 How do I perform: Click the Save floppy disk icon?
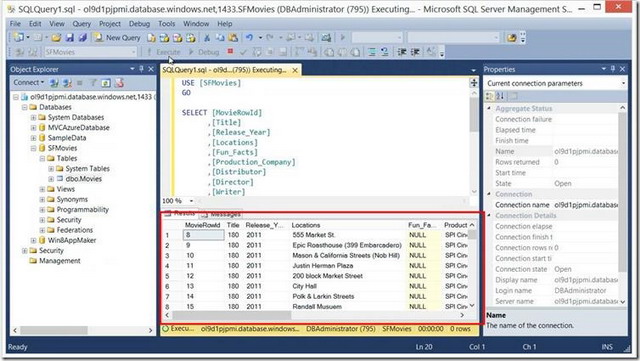pos(70,38)
